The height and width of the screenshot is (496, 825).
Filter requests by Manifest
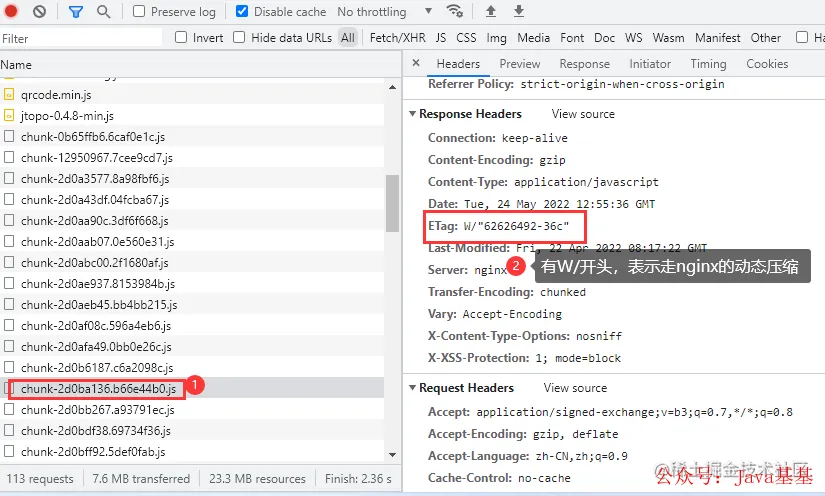[x=718, y=38]
